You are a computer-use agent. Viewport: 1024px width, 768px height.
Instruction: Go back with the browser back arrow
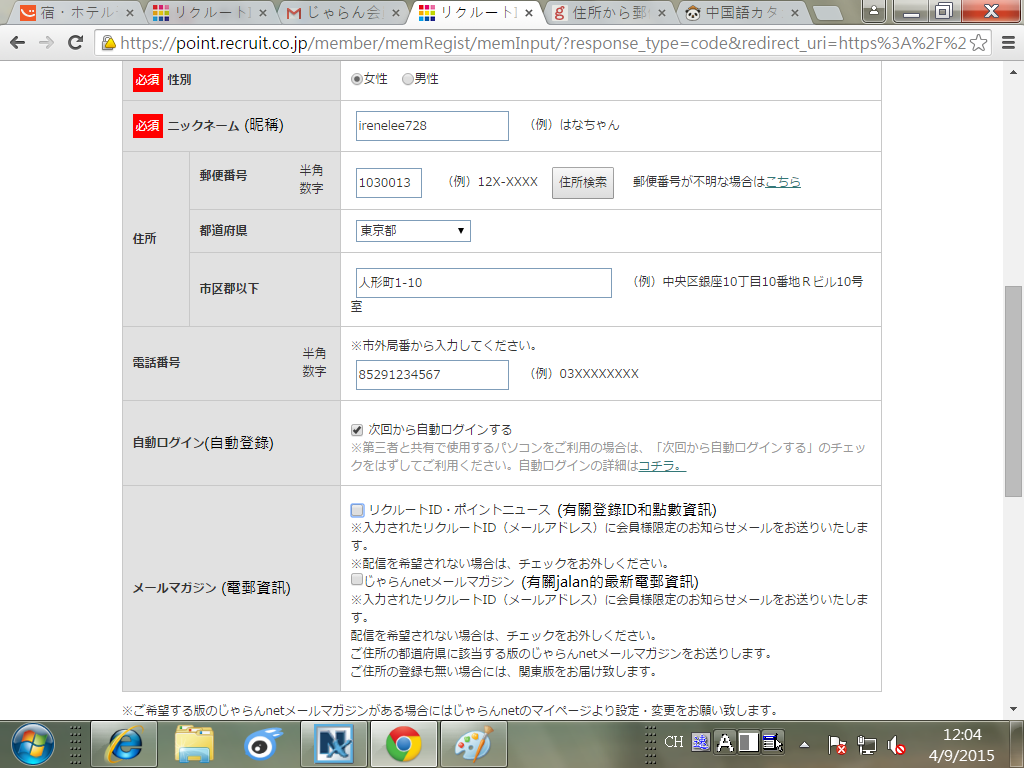pos(18,43)
